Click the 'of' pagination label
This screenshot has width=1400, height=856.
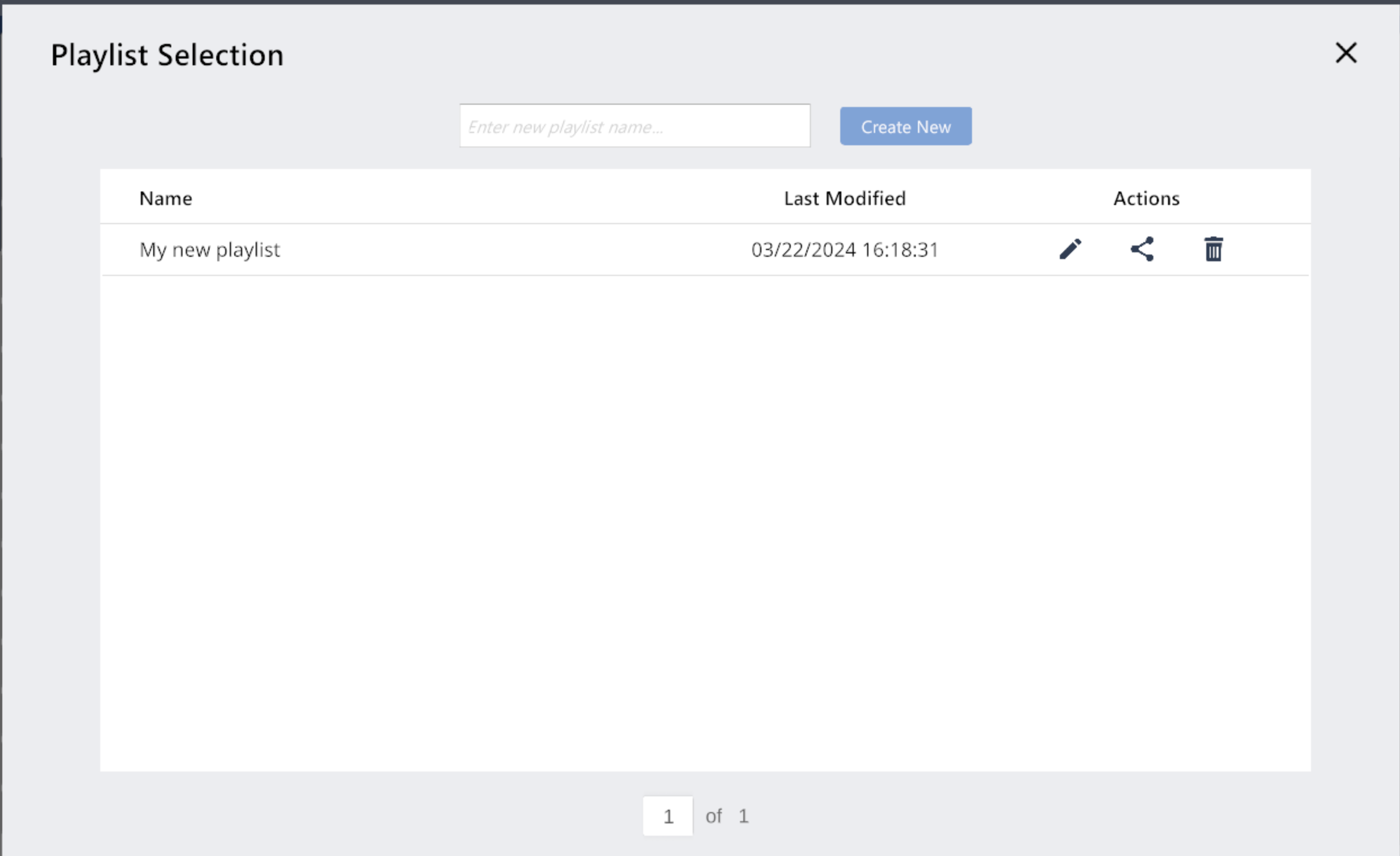click(x=714, y=816)
